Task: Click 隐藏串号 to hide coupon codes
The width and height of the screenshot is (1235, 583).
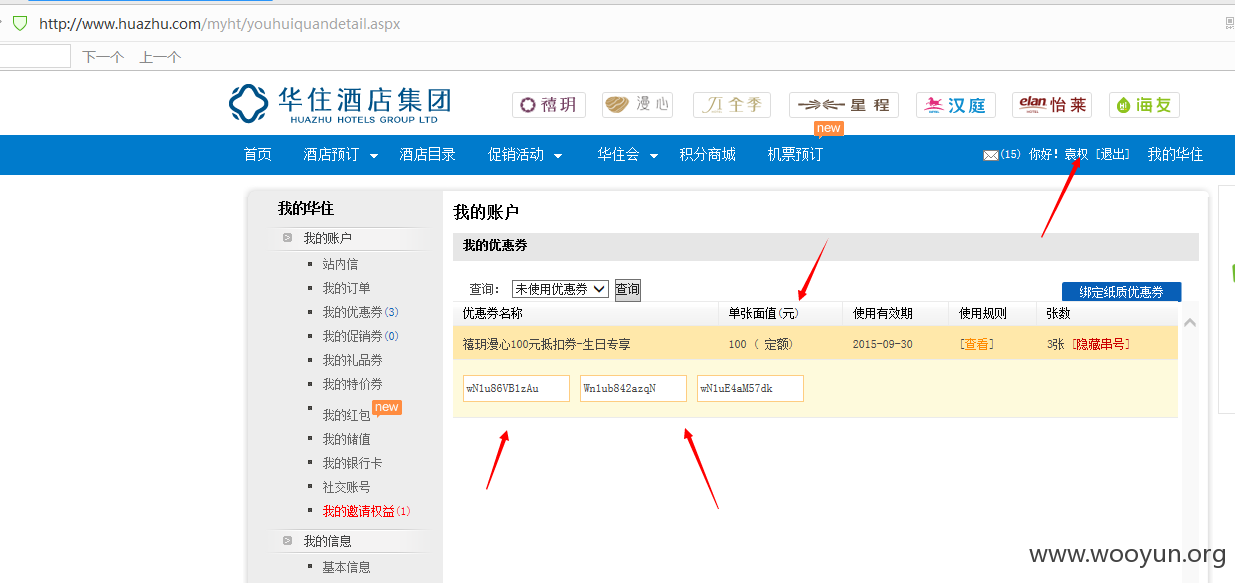Action: pos(1101,344)
